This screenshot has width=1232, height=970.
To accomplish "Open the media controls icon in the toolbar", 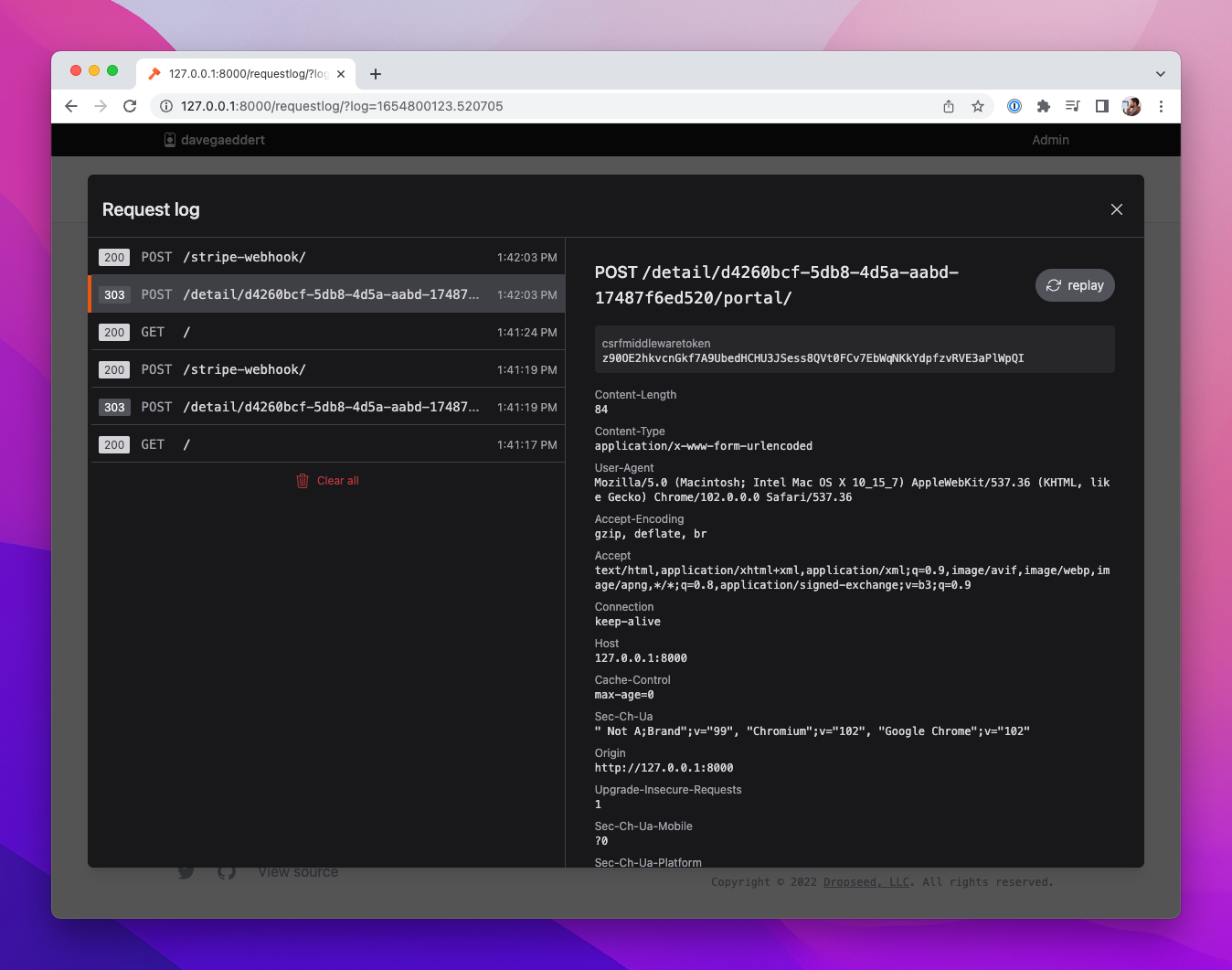I will pyautogui.click(x=1073, y=106).
